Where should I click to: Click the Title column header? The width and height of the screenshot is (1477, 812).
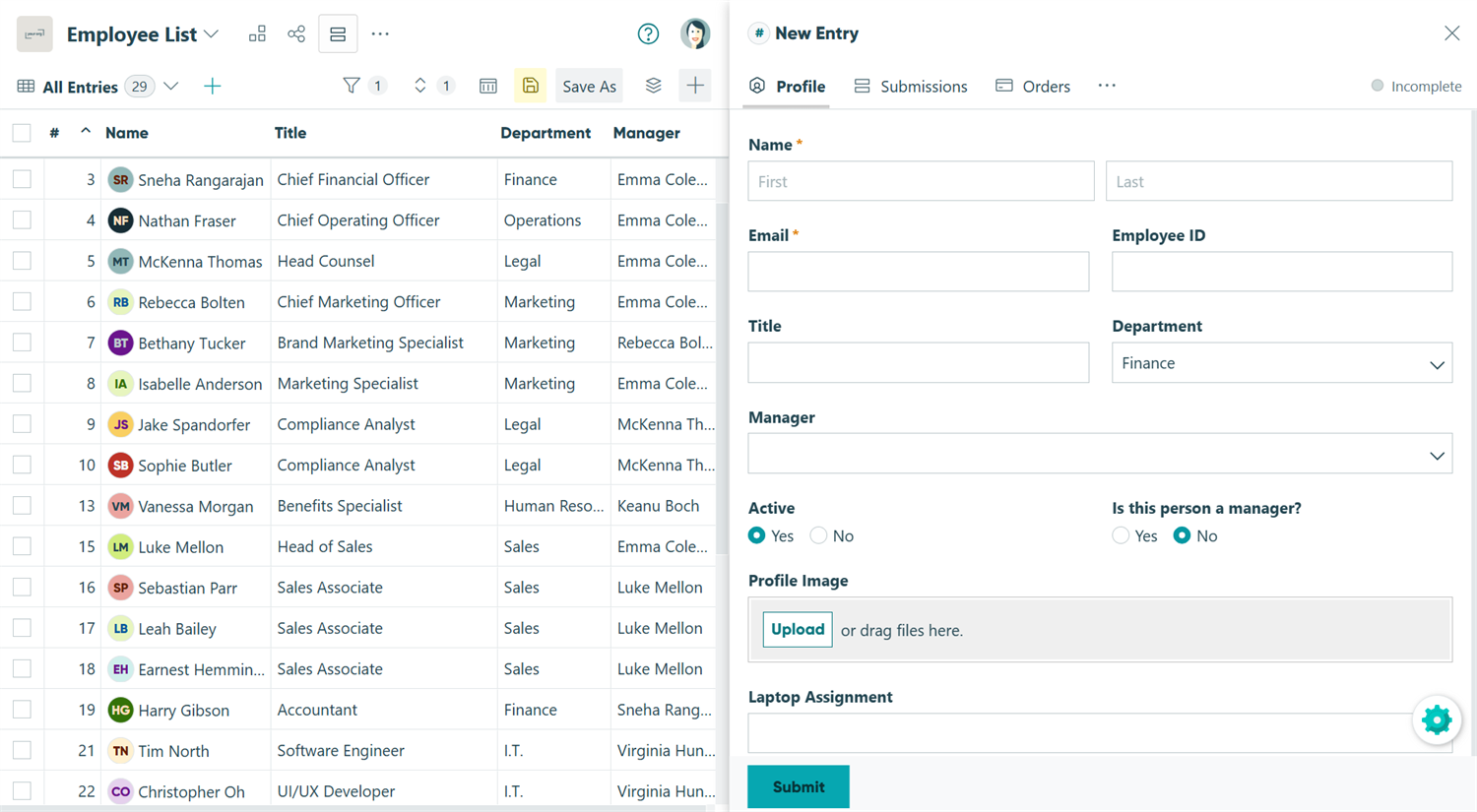(x=290, y=133)
